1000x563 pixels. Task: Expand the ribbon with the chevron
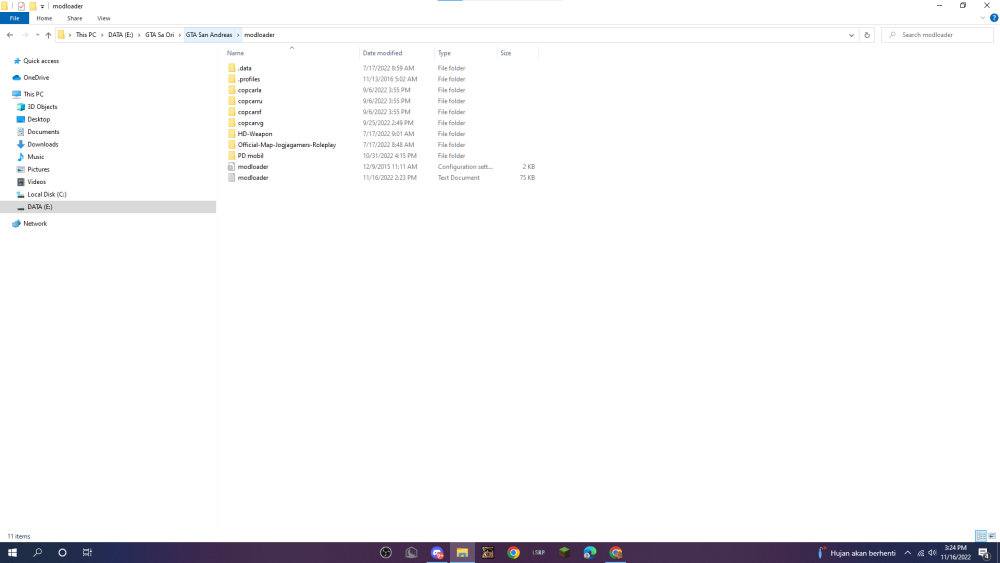pos(983,18)
